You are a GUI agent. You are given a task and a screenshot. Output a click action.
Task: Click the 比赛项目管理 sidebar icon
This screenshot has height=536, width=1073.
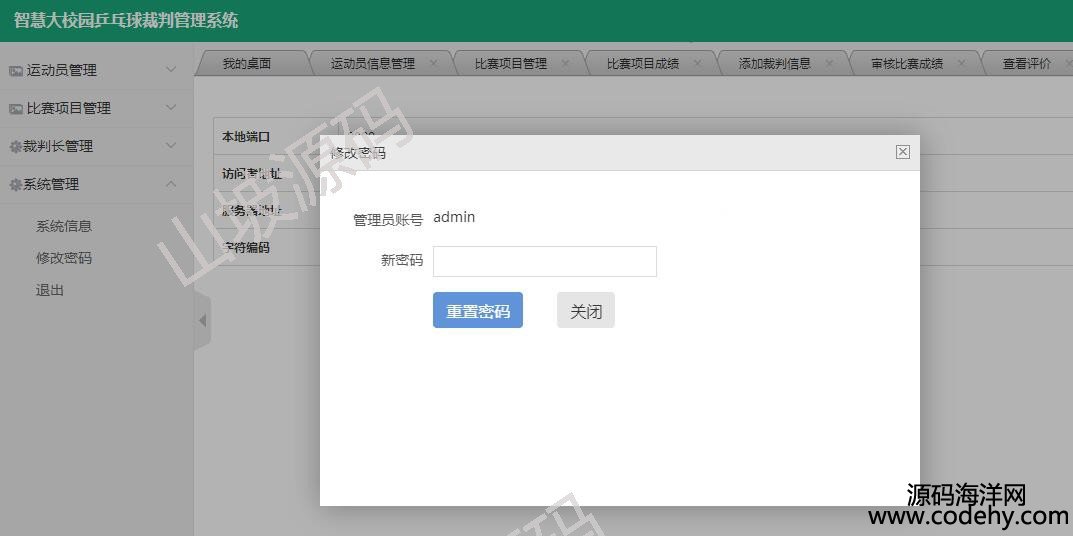pos(15,109)
